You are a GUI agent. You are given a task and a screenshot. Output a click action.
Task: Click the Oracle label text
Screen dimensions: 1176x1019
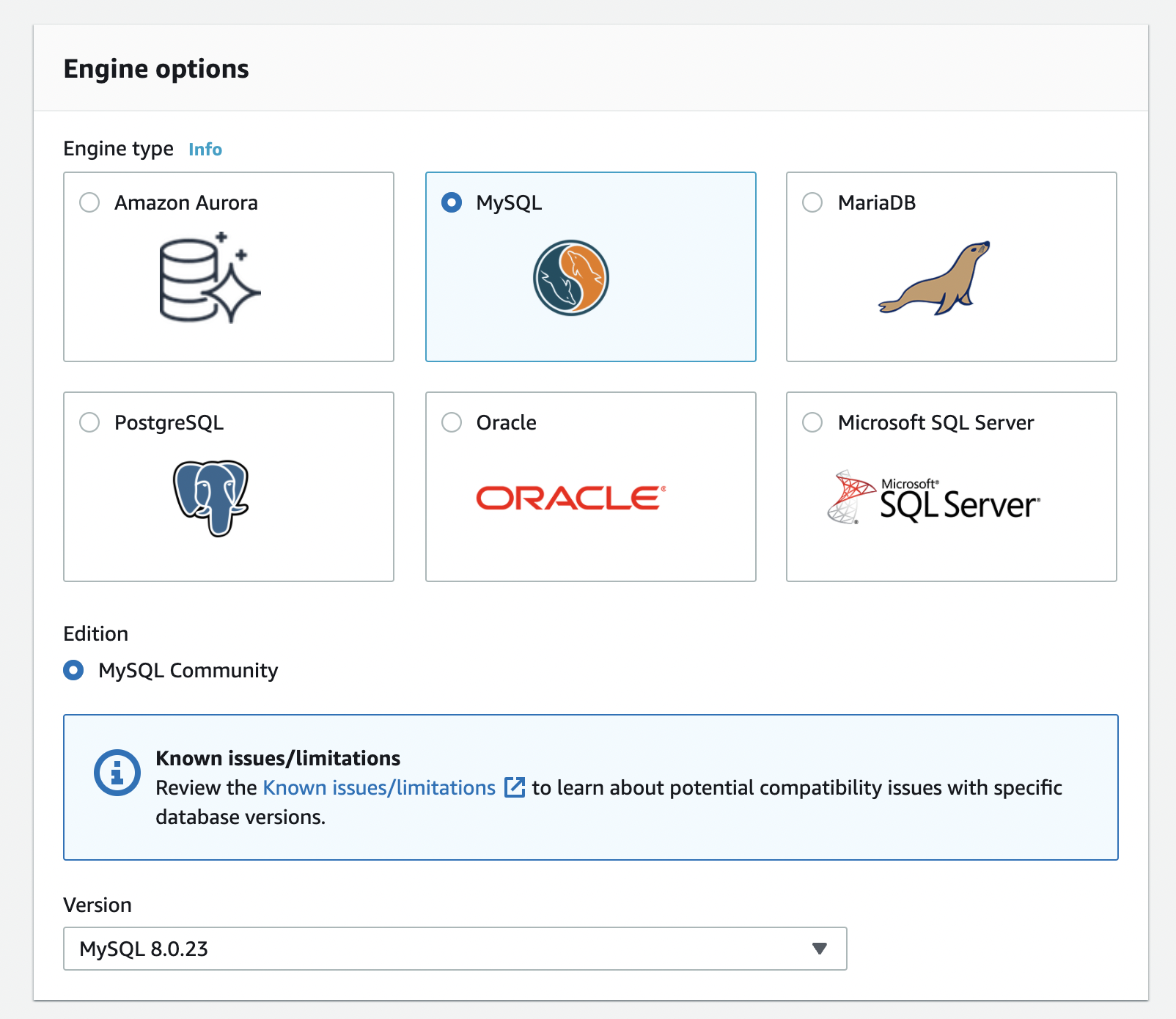[x=507, y=422]
